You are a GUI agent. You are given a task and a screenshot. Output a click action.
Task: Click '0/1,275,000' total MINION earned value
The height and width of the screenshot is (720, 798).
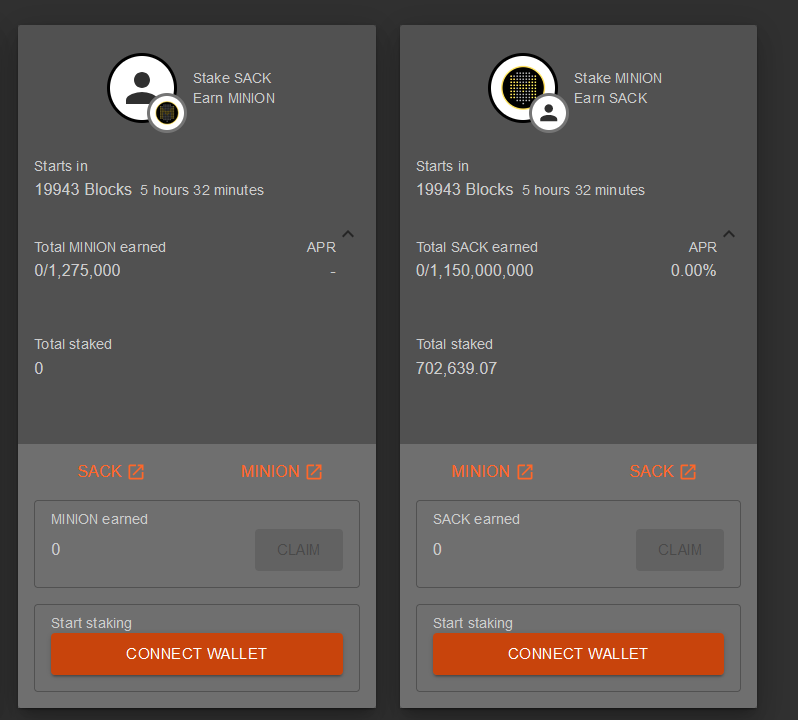coord(77,270)
